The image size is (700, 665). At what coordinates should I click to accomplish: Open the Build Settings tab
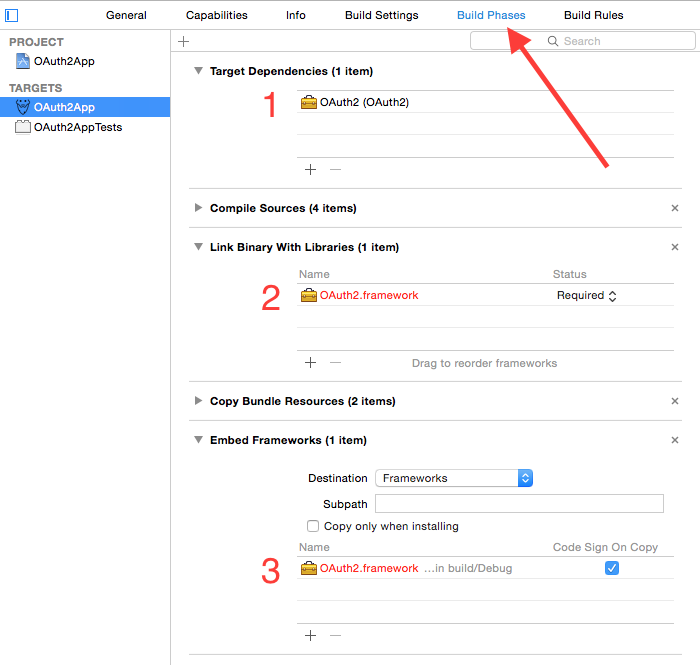pos(382,15)
